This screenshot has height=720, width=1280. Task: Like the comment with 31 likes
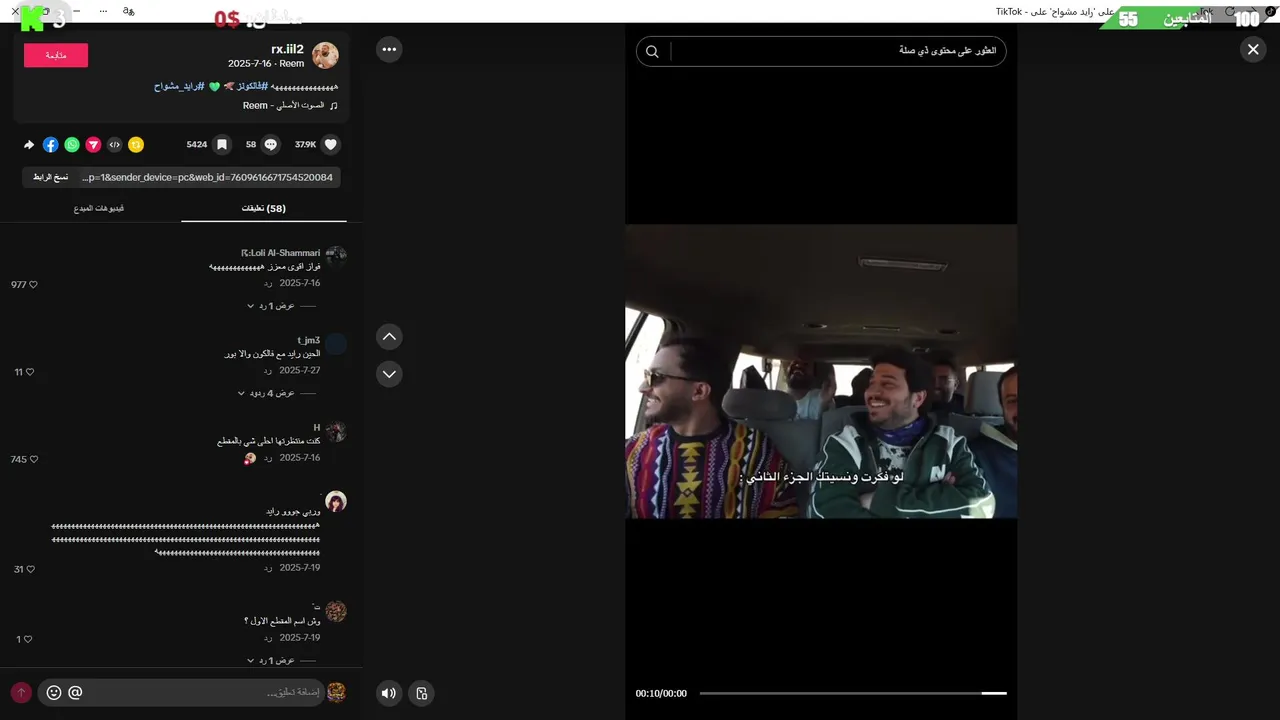(x=30, y=569)
